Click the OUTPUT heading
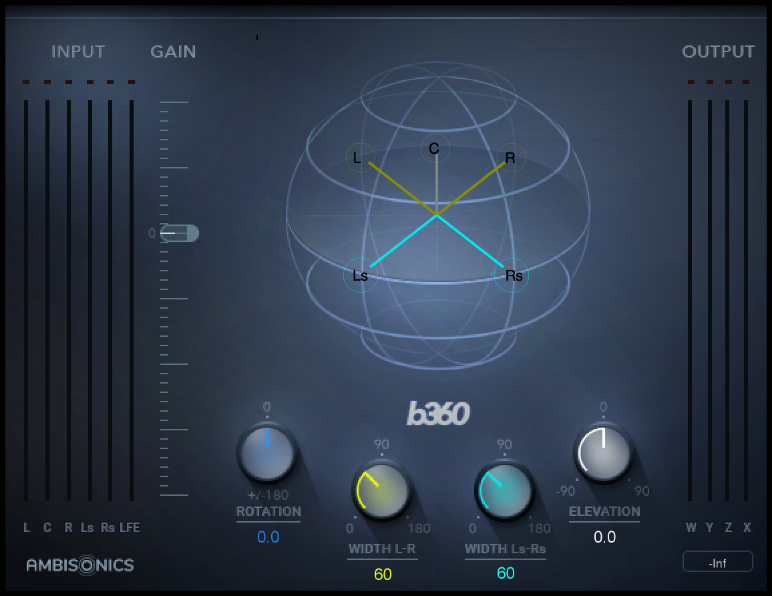Screen dimensions: 772x596 pos(718,52)
